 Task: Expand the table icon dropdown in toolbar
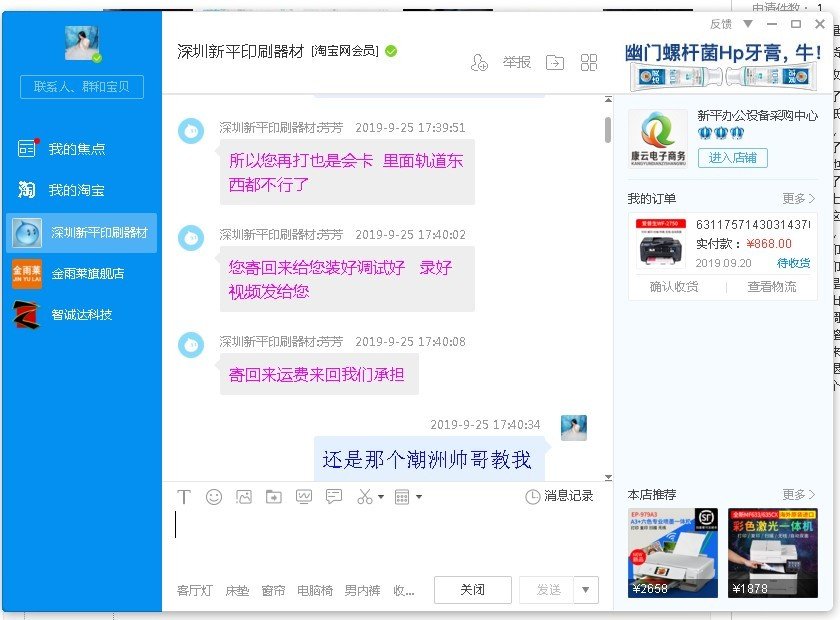coord(418,497)
